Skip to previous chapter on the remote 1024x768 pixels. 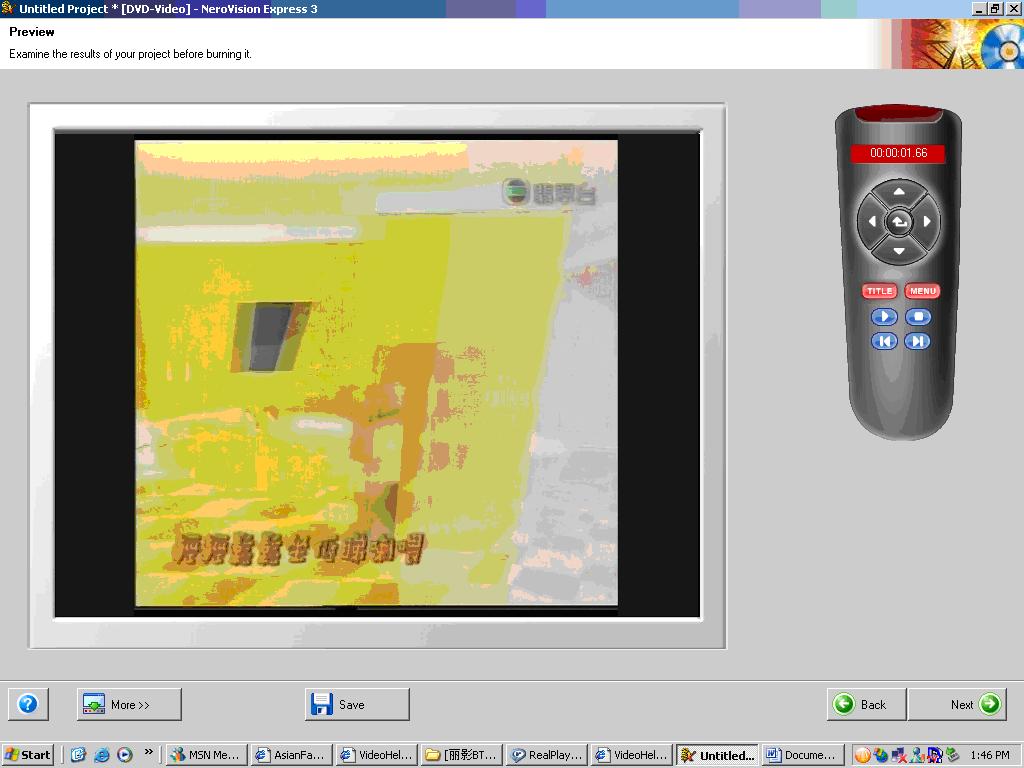click(x=884, y=341)
